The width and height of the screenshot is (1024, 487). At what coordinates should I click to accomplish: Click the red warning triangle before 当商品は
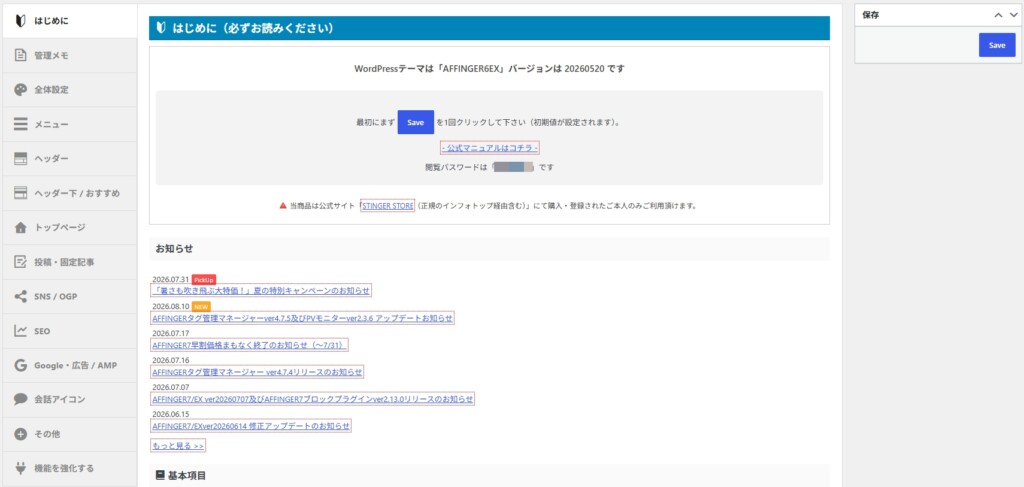(x=283, y=206)
